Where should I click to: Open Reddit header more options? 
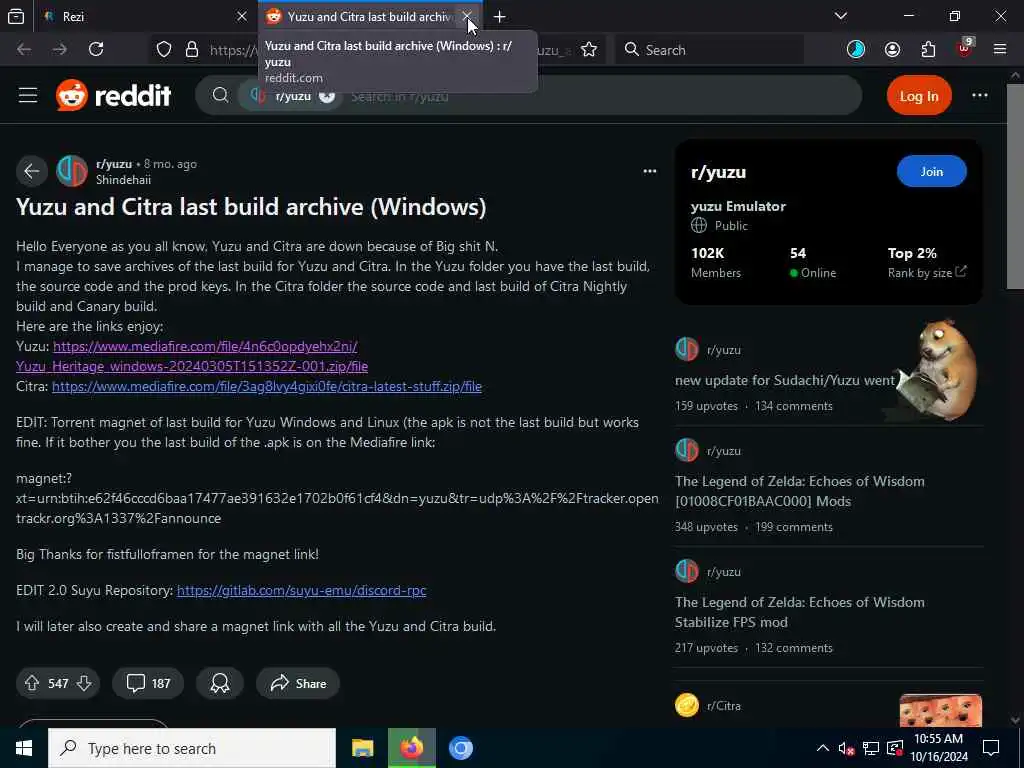click(x=980, y=95)
